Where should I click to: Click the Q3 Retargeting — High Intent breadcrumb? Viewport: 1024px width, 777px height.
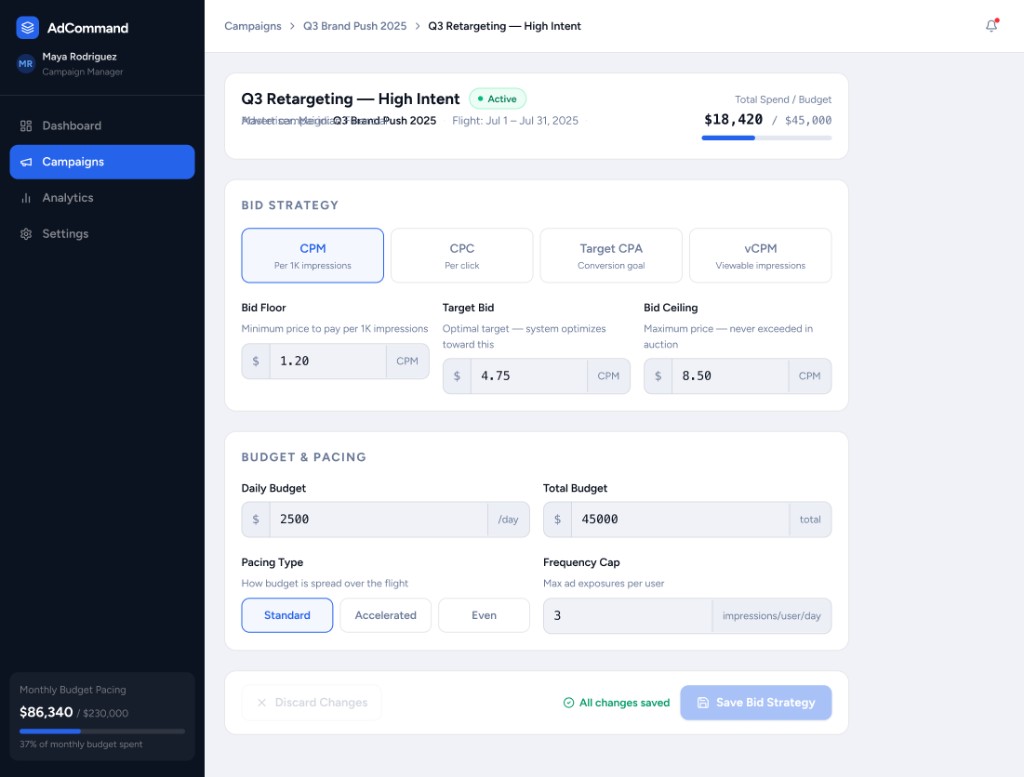click(504, 26)
